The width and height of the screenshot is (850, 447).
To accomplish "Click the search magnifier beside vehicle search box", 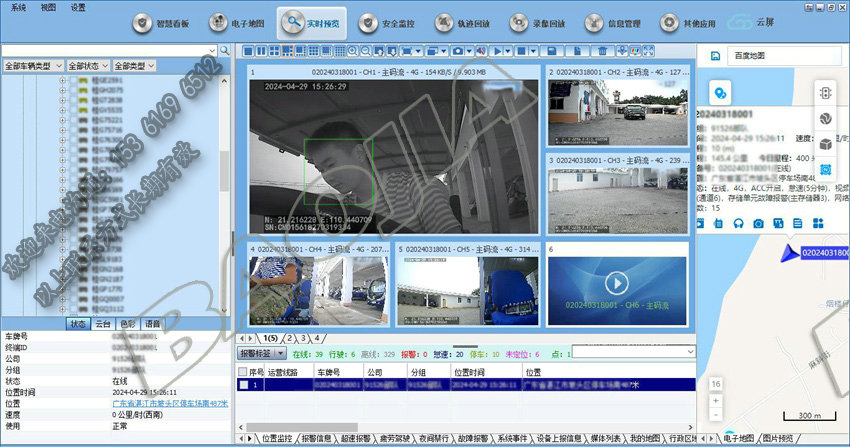I will point(225,50).
